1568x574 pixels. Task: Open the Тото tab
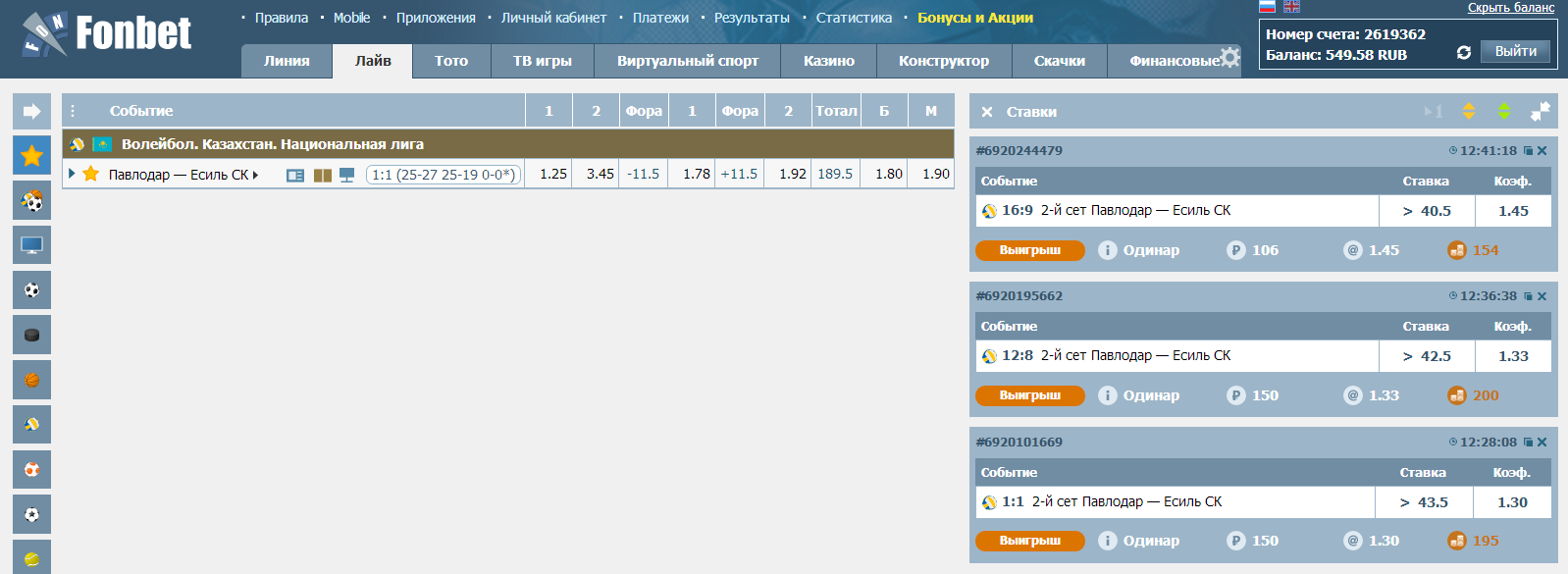(x=451, y=61)
